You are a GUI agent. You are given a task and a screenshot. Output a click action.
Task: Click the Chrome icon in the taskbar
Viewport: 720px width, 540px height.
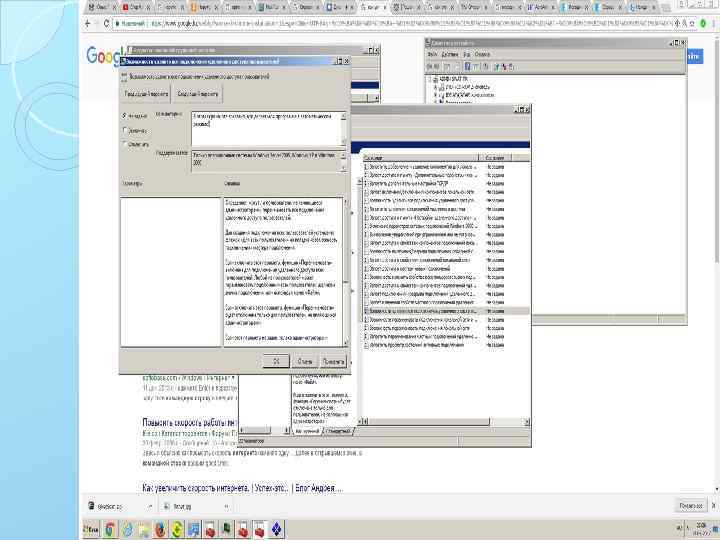(109, 529)
